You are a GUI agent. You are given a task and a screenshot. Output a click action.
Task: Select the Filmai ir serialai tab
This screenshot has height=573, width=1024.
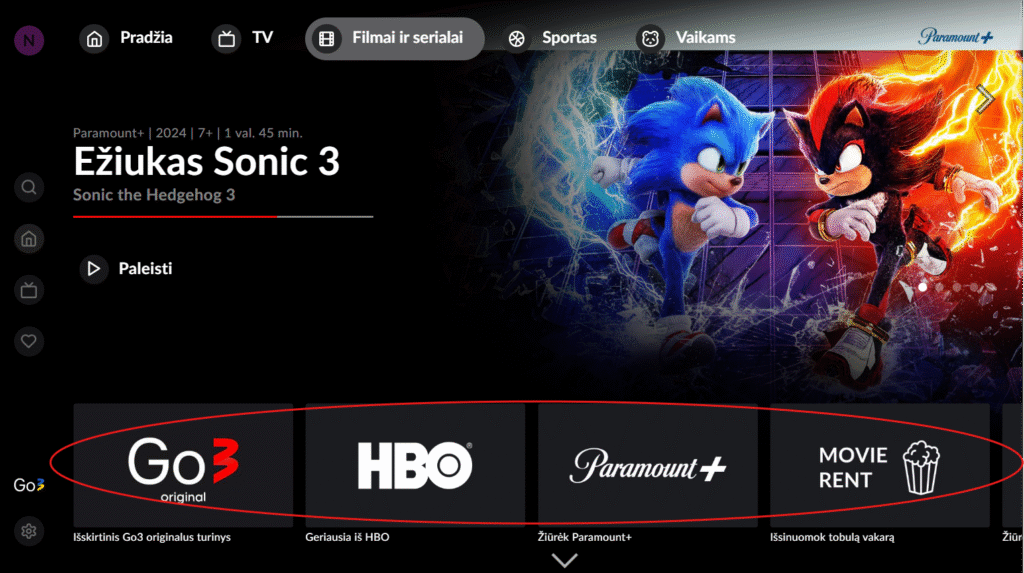click(394, 39)
